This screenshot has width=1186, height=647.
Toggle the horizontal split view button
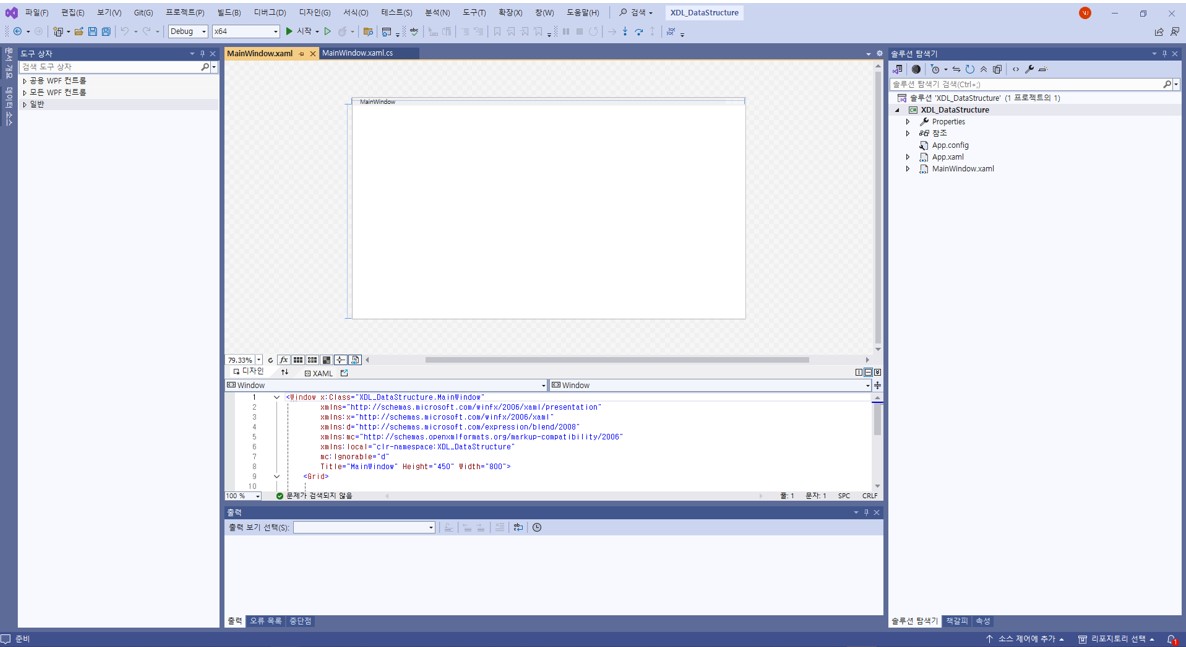tap(868, 372)
